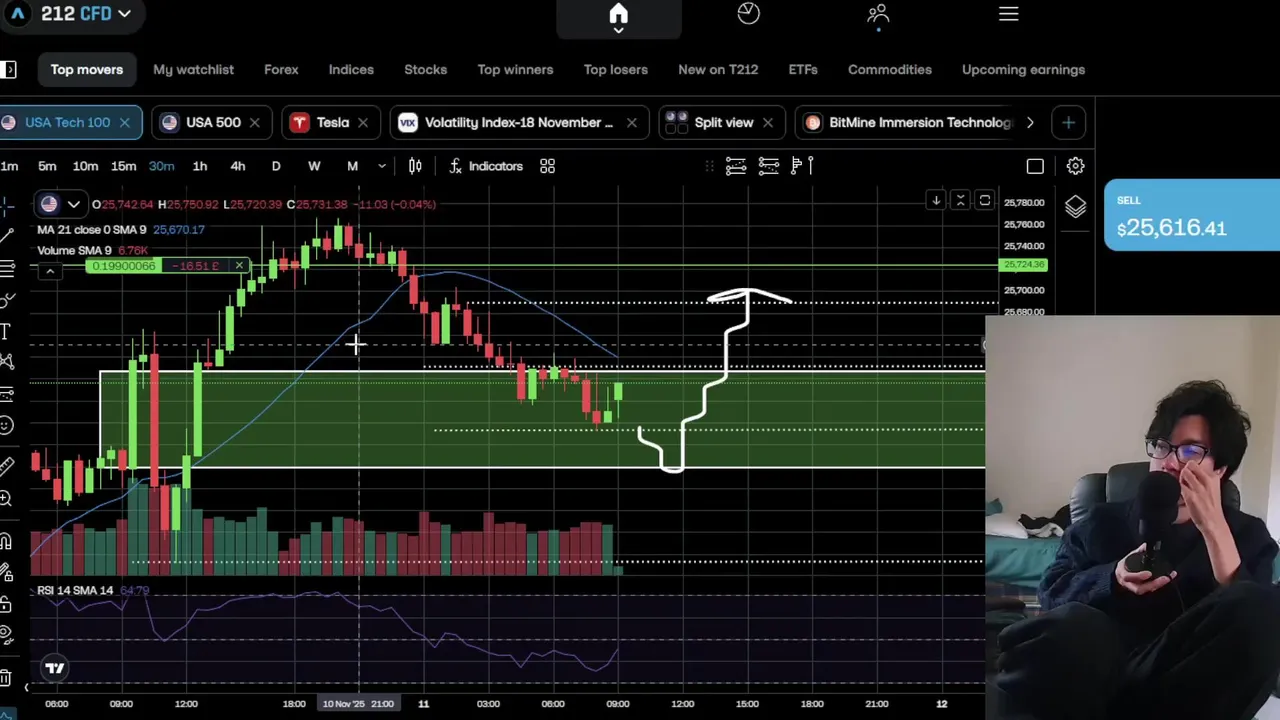Click the TradingView logo on chart

coord(55,668)
